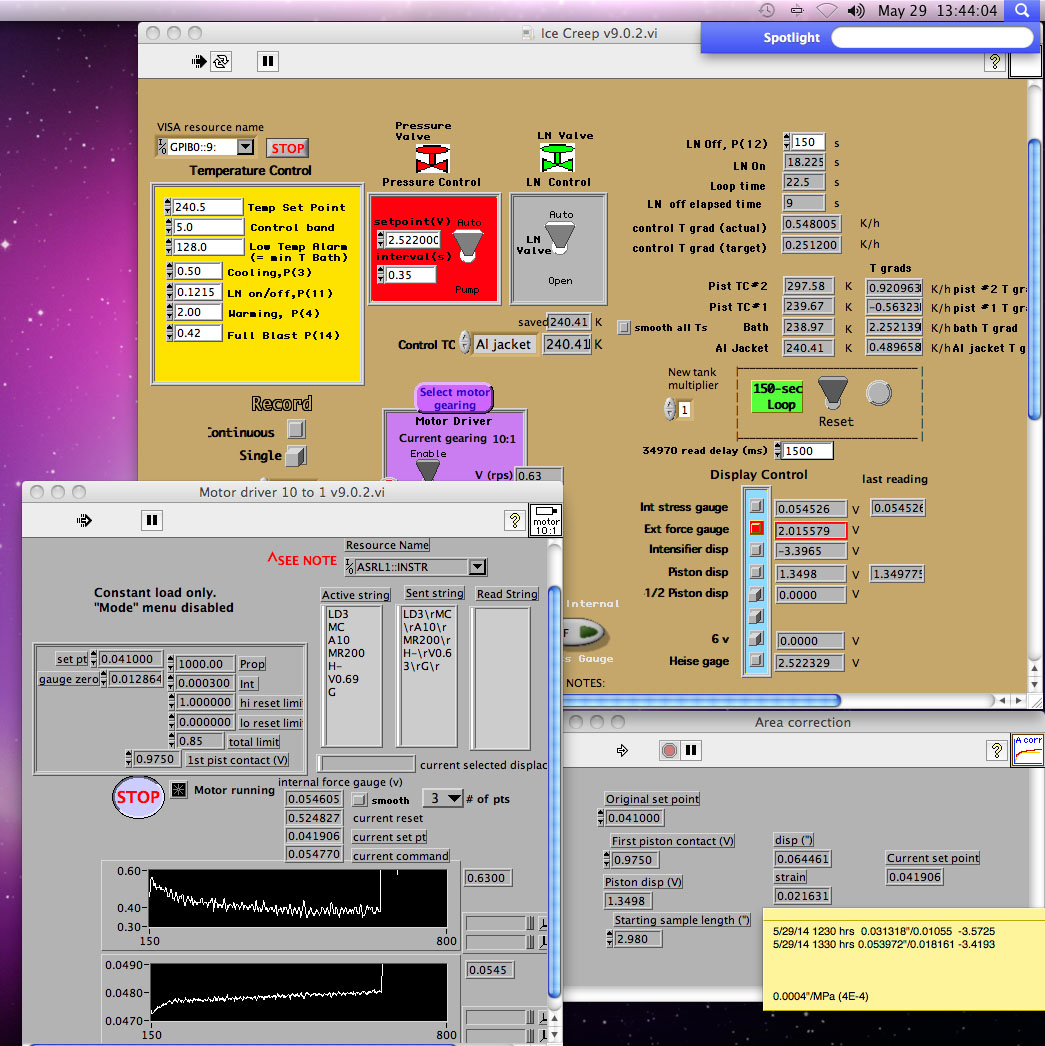The image size is (1045, 1046).
Task: Toggle the Ext force gauge display button
Action: click(757, 528)
